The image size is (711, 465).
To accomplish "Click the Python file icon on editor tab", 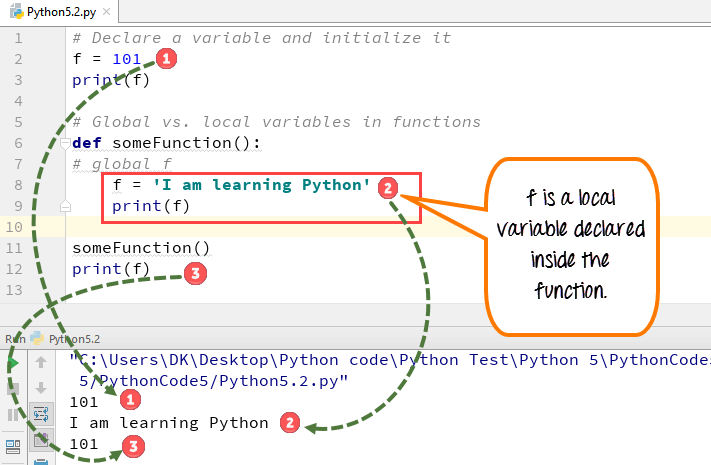I will click(15, 12).
